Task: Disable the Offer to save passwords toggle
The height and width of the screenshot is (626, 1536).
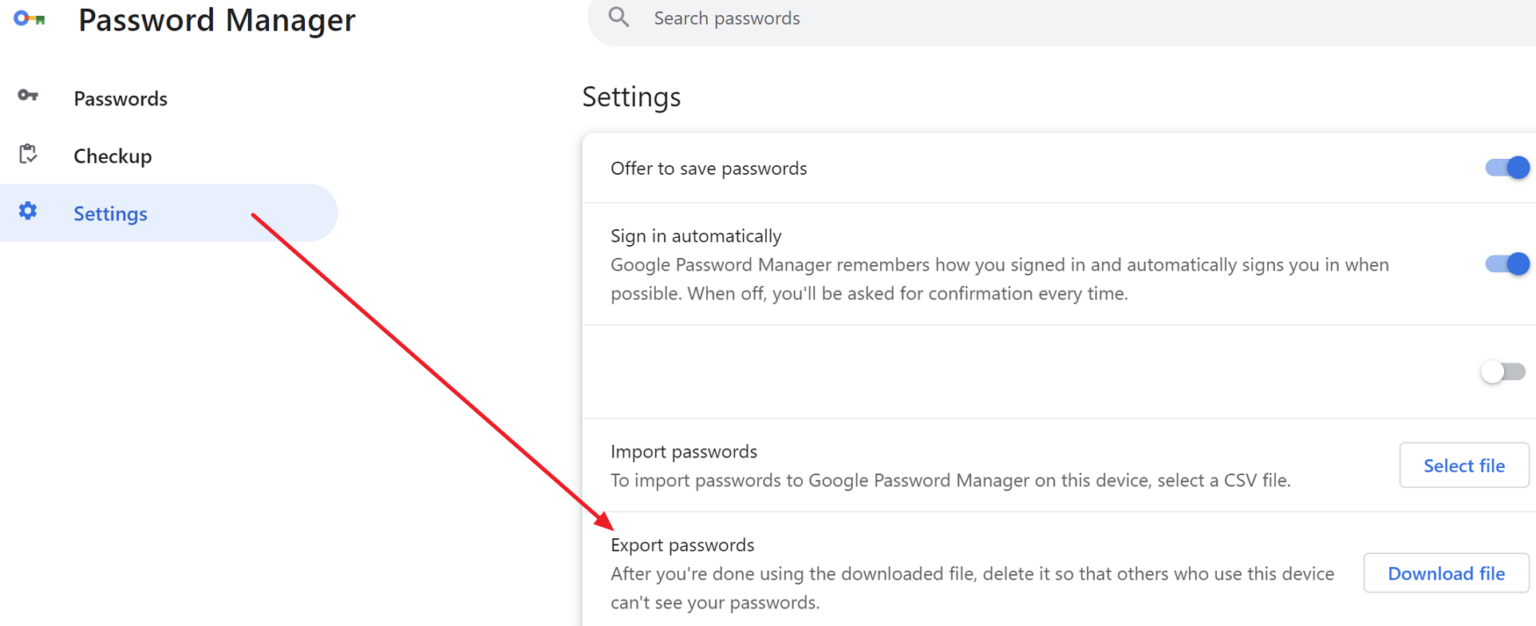Action: [1508, 167]
